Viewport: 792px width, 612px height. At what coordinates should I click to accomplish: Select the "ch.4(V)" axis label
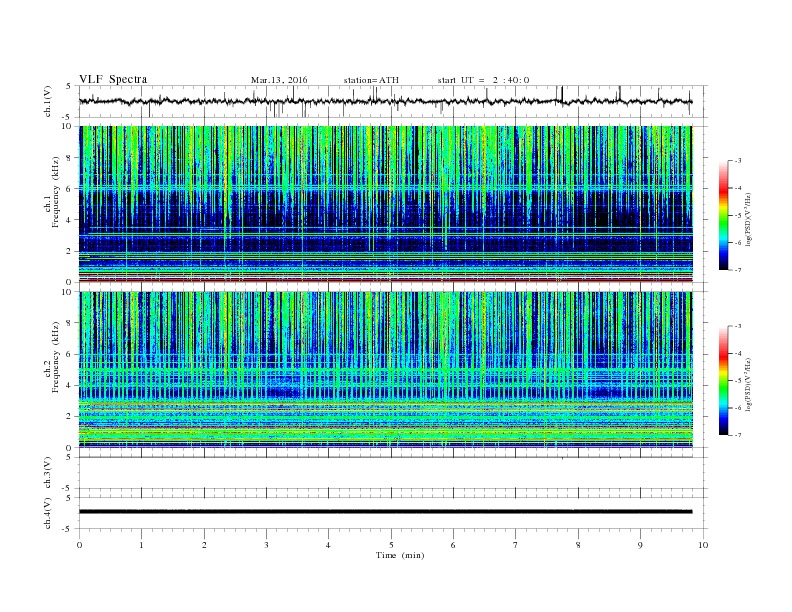[48, 513]
